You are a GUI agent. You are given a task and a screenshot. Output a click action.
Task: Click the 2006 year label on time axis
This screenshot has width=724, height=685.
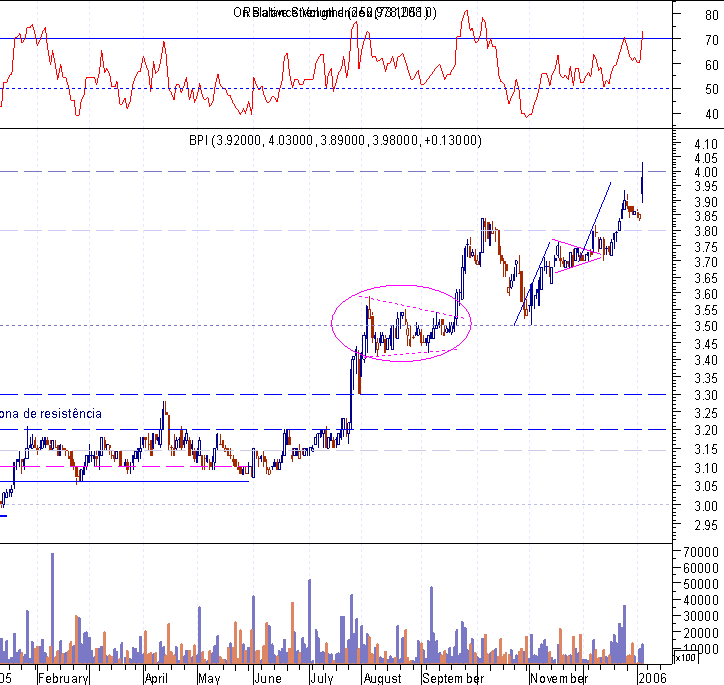point(653,678)
